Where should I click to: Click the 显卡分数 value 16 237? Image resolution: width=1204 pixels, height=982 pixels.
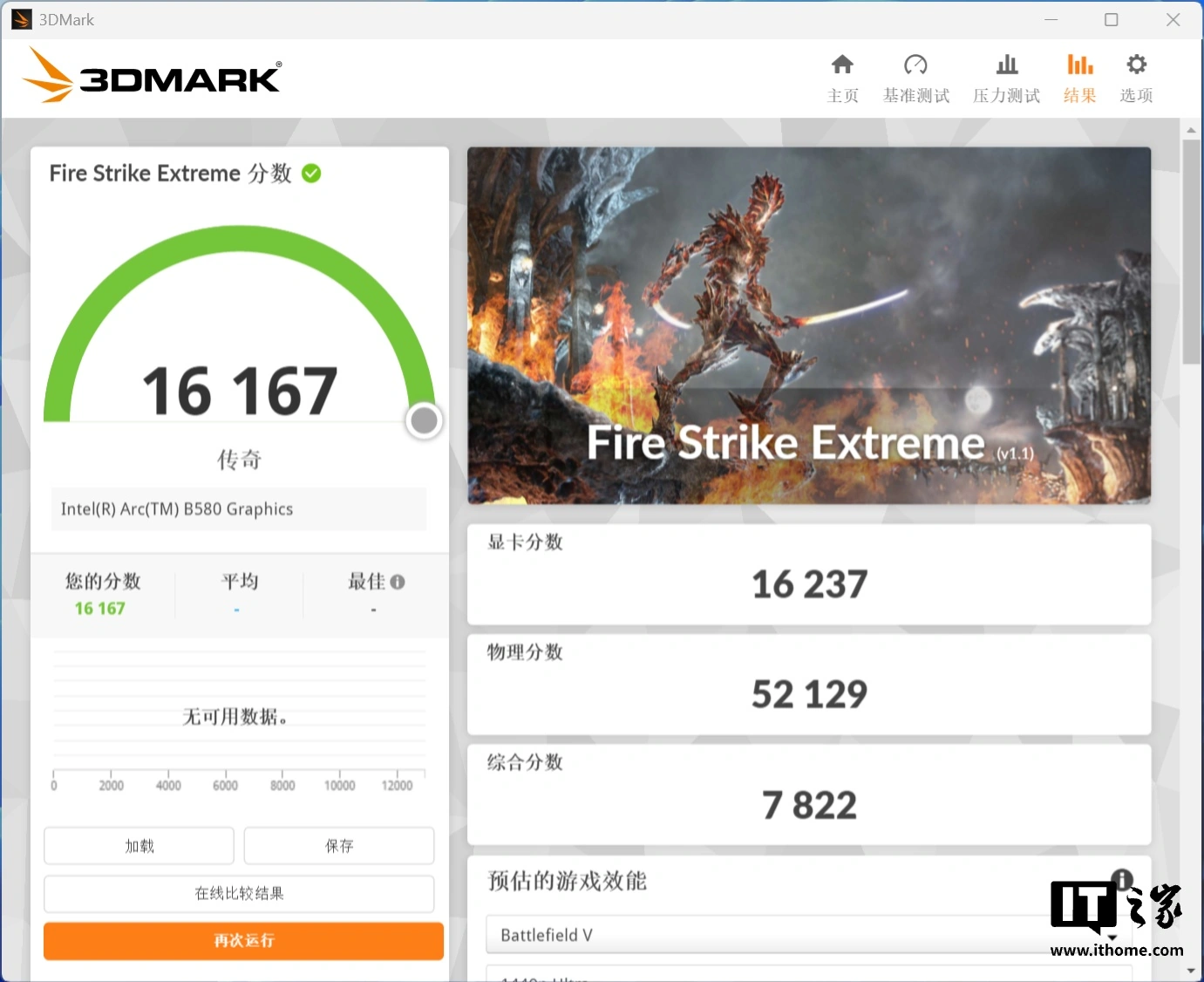(809, 584)
